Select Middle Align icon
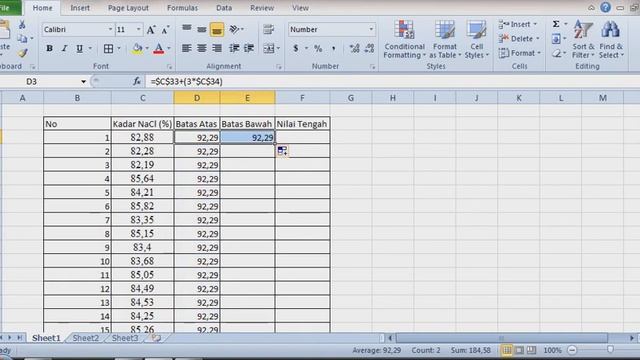The image size is (640, 360). (x=202, y=29)
